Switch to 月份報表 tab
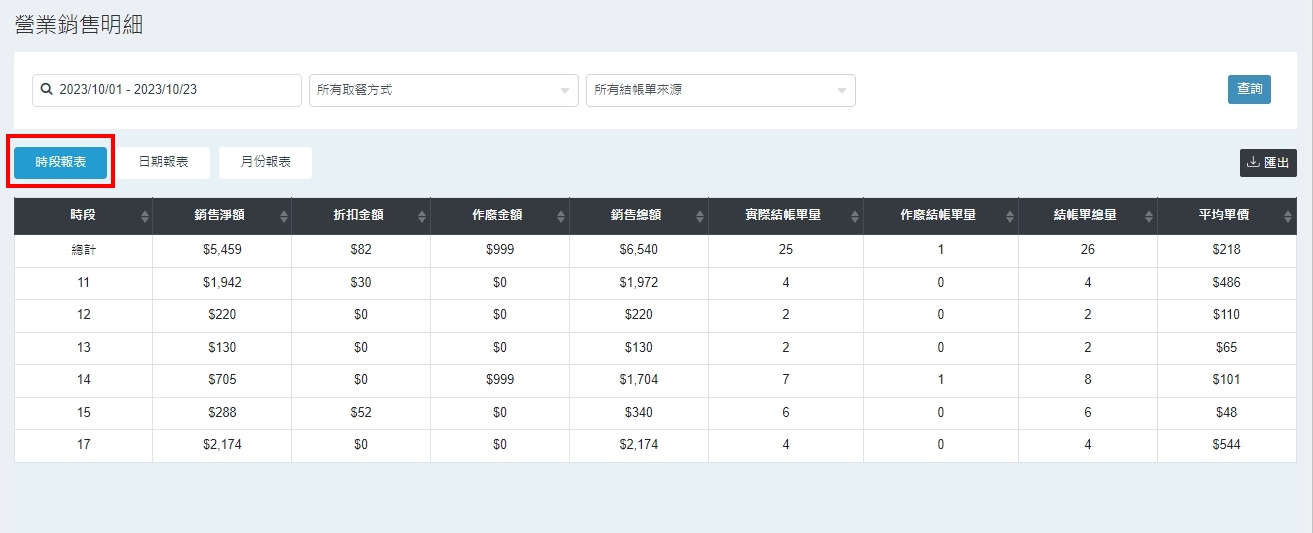The width and height of the screenshot is (1313, 533). [266, 162]
